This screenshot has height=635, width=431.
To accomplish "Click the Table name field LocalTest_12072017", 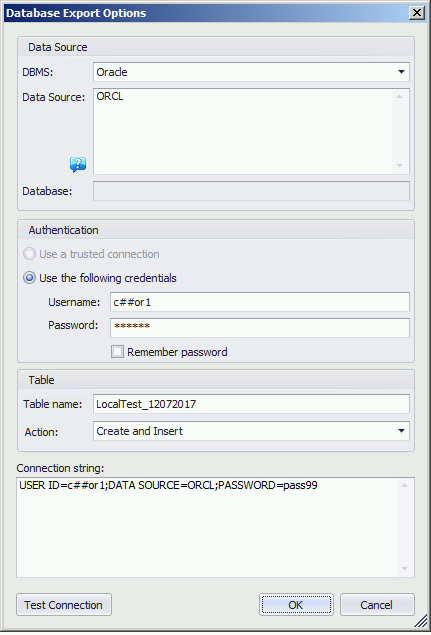I will coord(251,404).
